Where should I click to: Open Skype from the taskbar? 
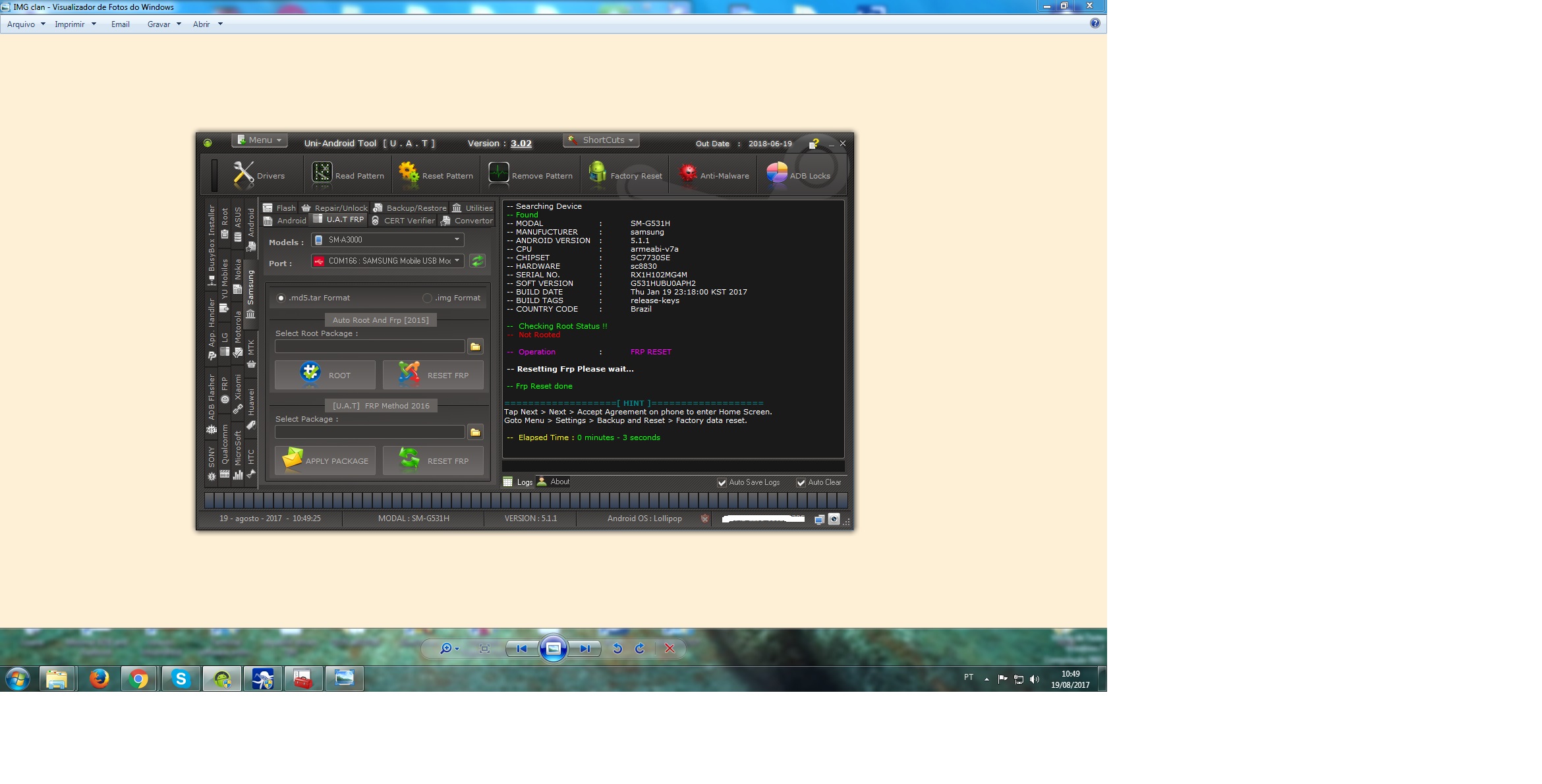point(181,679)
